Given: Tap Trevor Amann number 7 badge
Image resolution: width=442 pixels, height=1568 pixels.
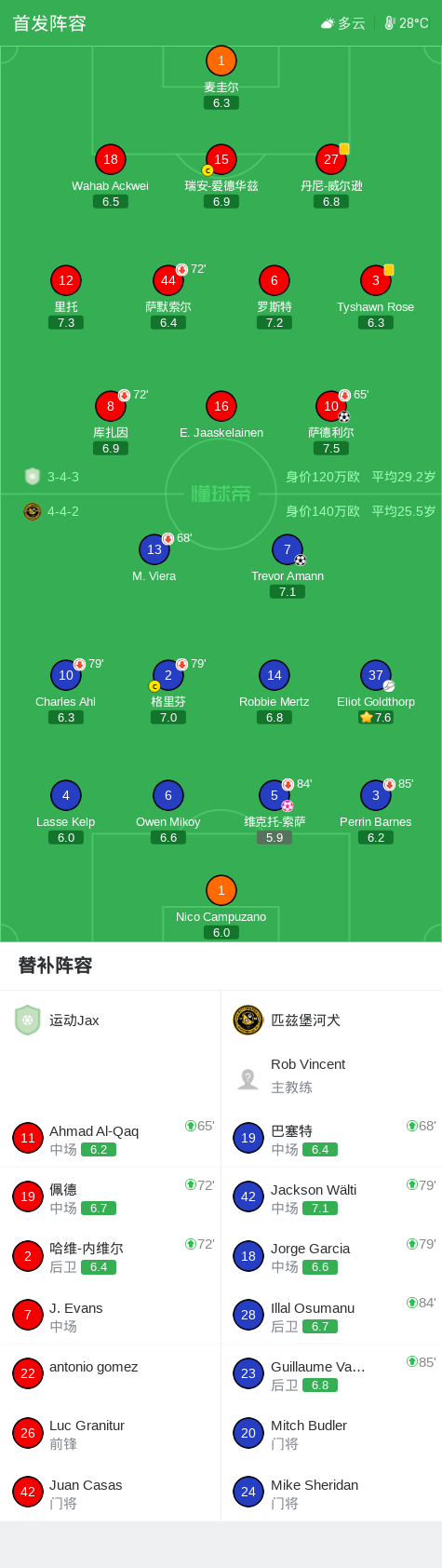Looking at the screenshot, I should [x=287, y=549].
